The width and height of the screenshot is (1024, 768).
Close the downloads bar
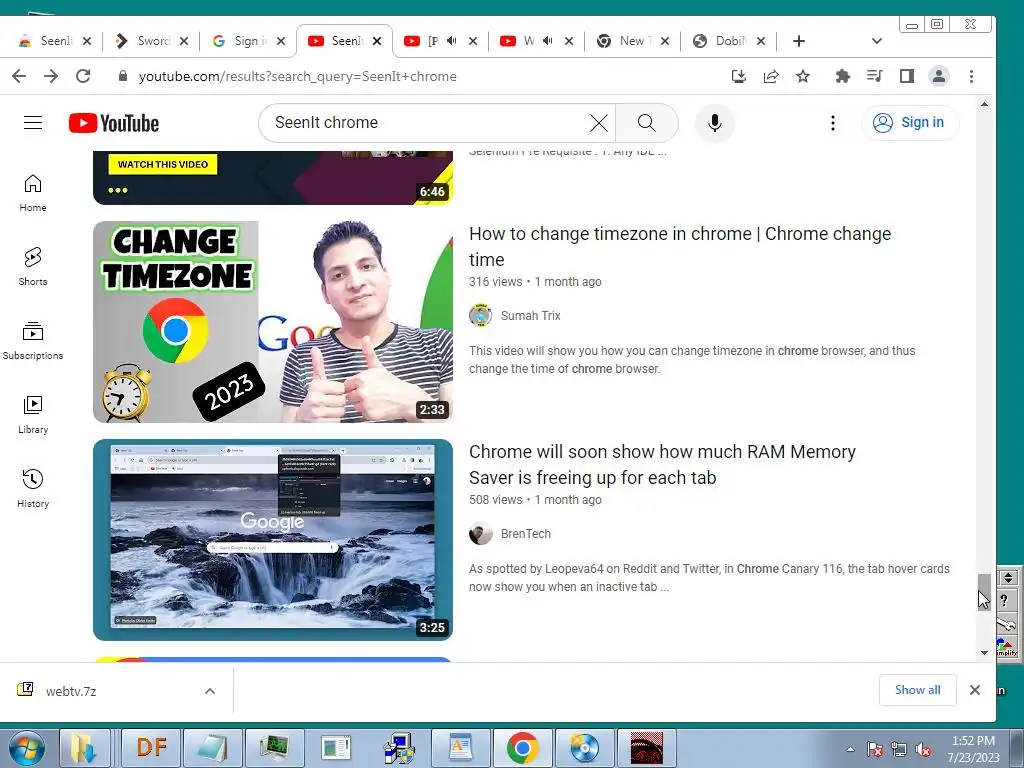tap(975, 690)
